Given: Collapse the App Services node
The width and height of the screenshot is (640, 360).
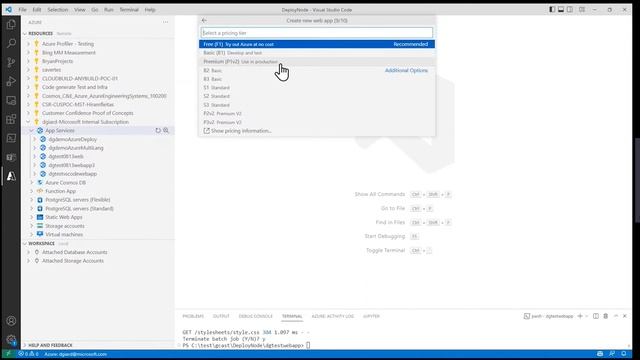Looking at the screenshot, I should pos(32,131).
